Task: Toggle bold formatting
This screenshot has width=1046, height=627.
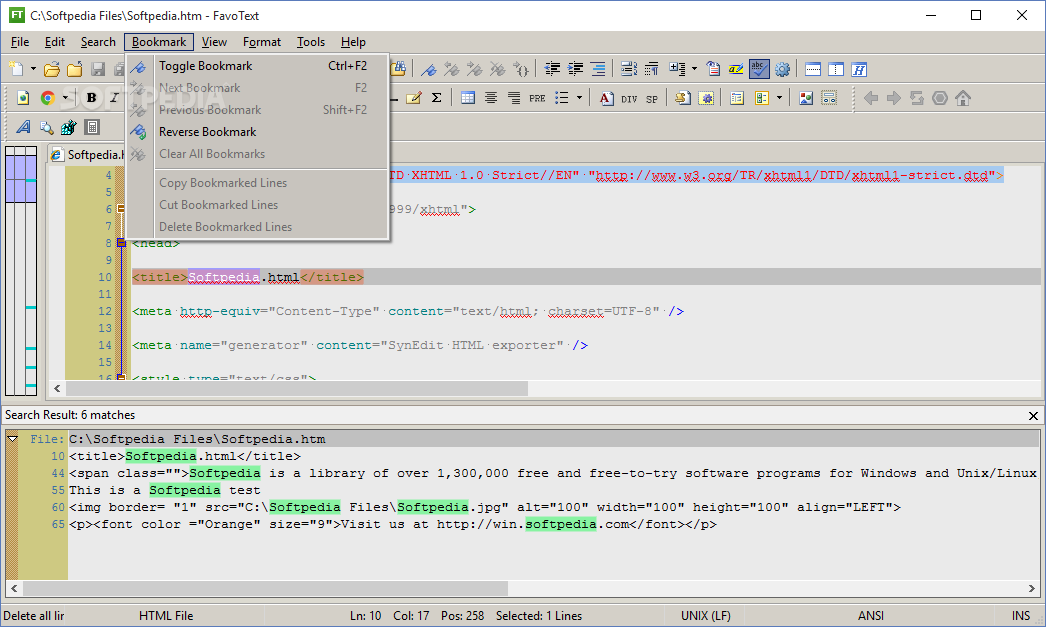Action: coord(91,98)
